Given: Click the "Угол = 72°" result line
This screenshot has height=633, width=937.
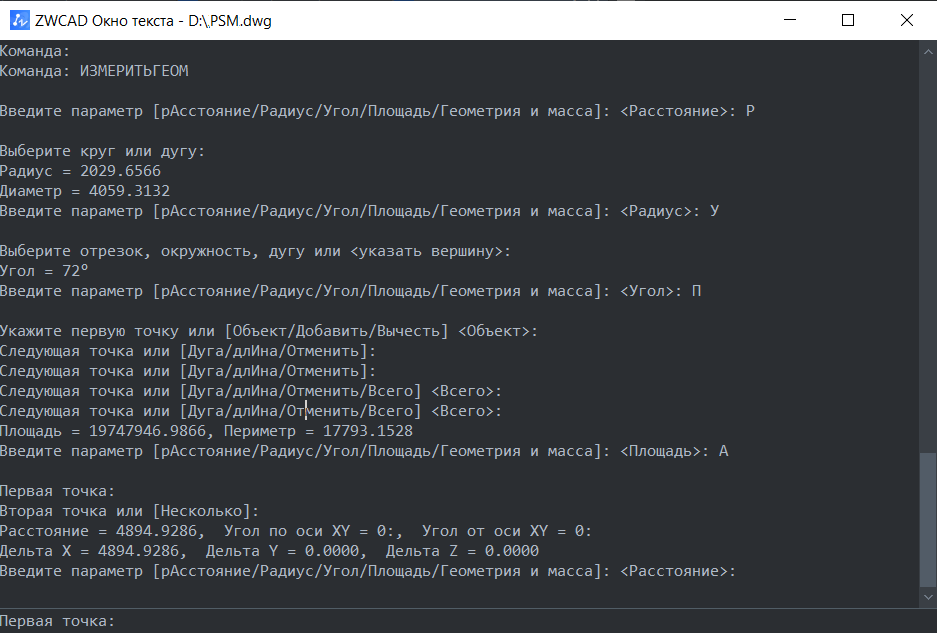Looking at the screenshot, I should point(46,271).
